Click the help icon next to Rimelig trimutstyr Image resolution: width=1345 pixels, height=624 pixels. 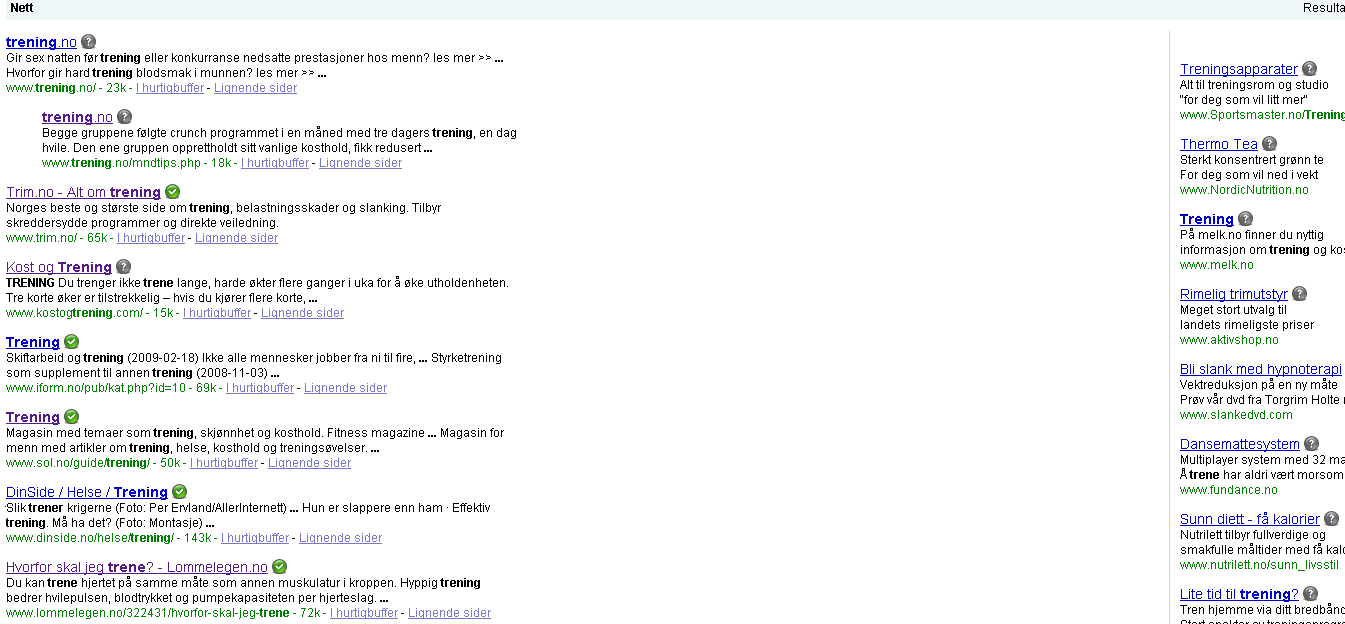click(1299, 292)
